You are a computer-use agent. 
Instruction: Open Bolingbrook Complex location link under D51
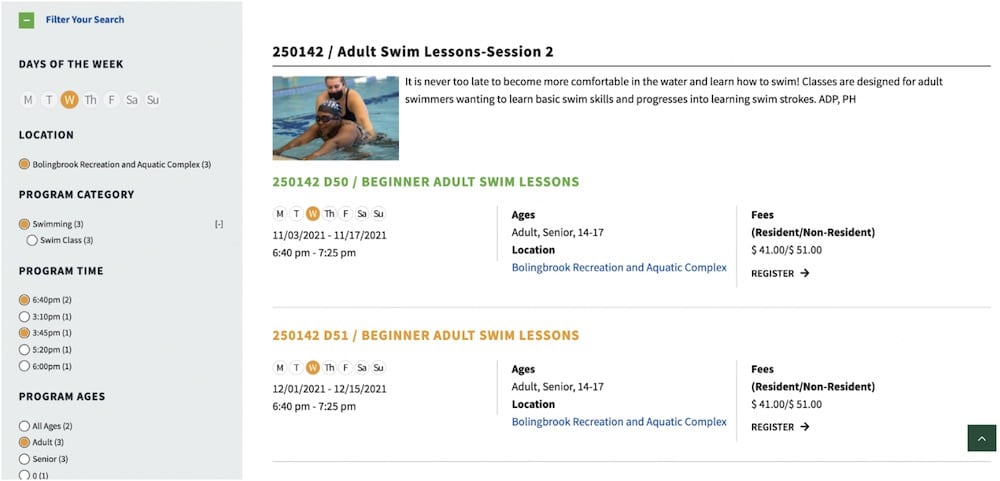coord(619,422)
